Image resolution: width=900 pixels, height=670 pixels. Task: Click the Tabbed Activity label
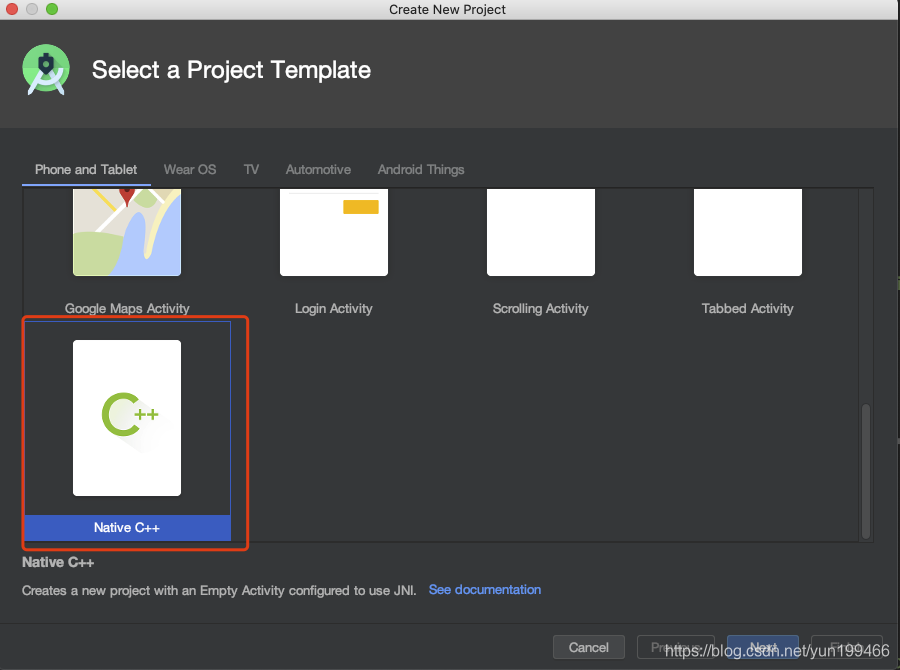point(747,308)
